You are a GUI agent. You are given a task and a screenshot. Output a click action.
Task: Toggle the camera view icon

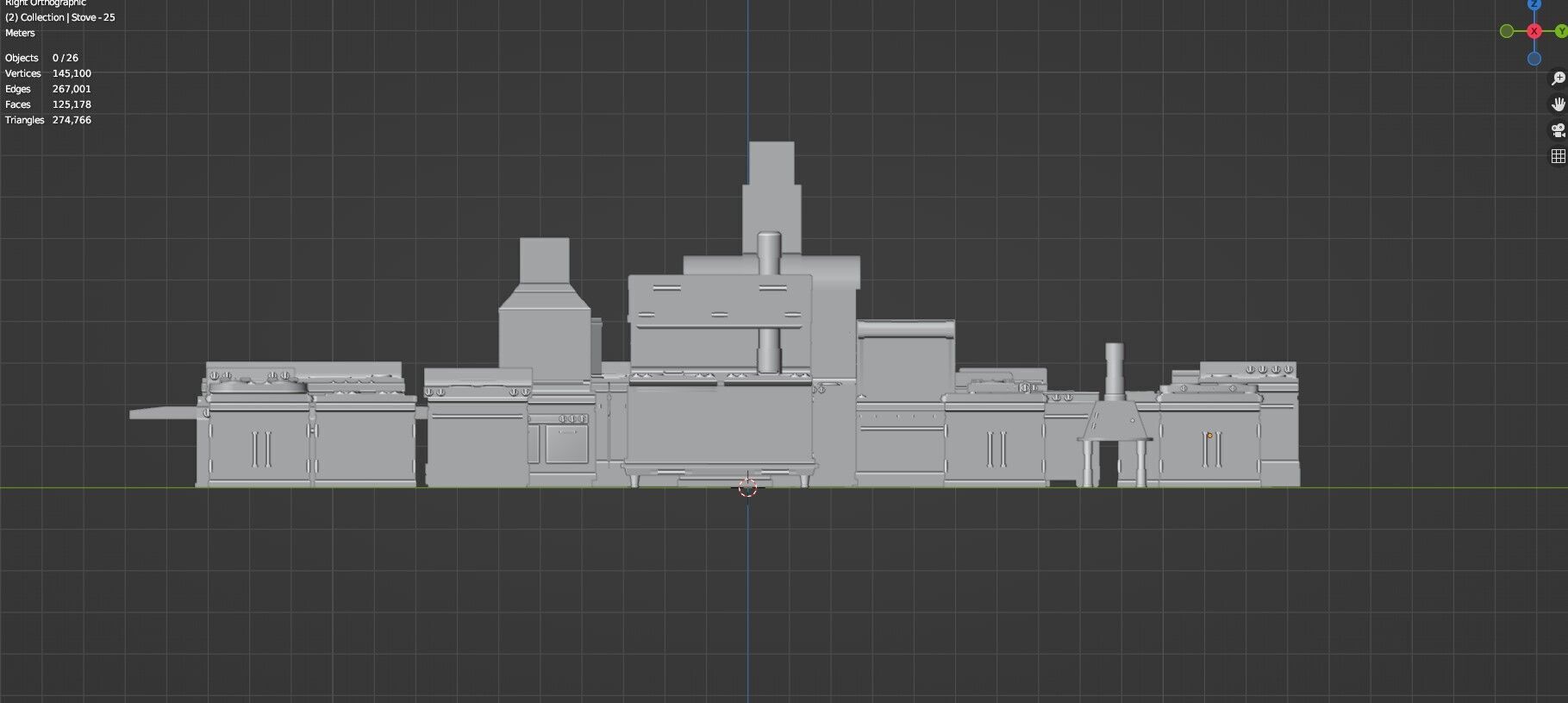tap(1558, 130)
